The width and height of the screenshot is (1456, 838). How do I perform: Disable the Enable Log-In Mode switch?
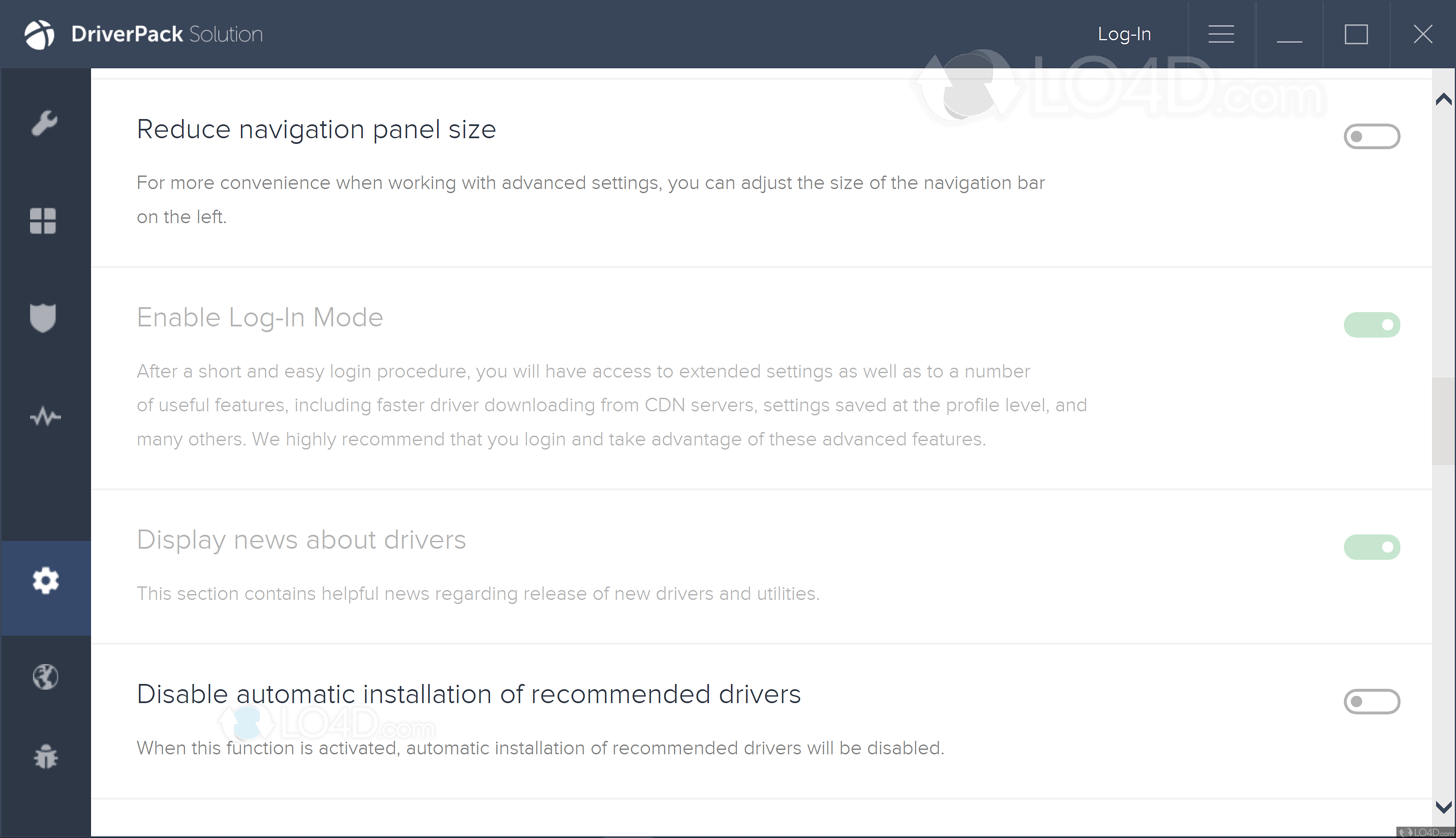coord(1372,324)
